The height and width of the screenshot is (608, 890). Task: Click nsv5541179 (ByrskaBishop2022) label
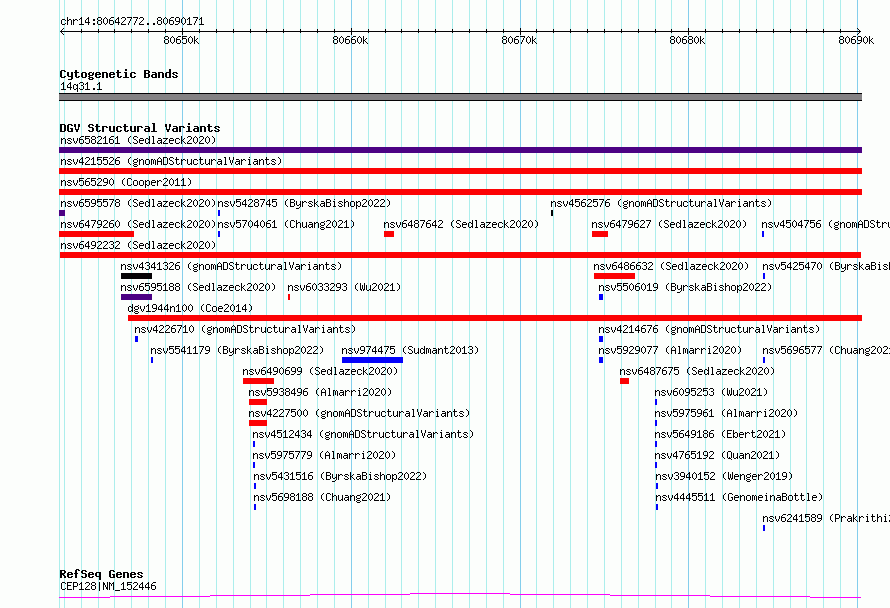point(237,350)
